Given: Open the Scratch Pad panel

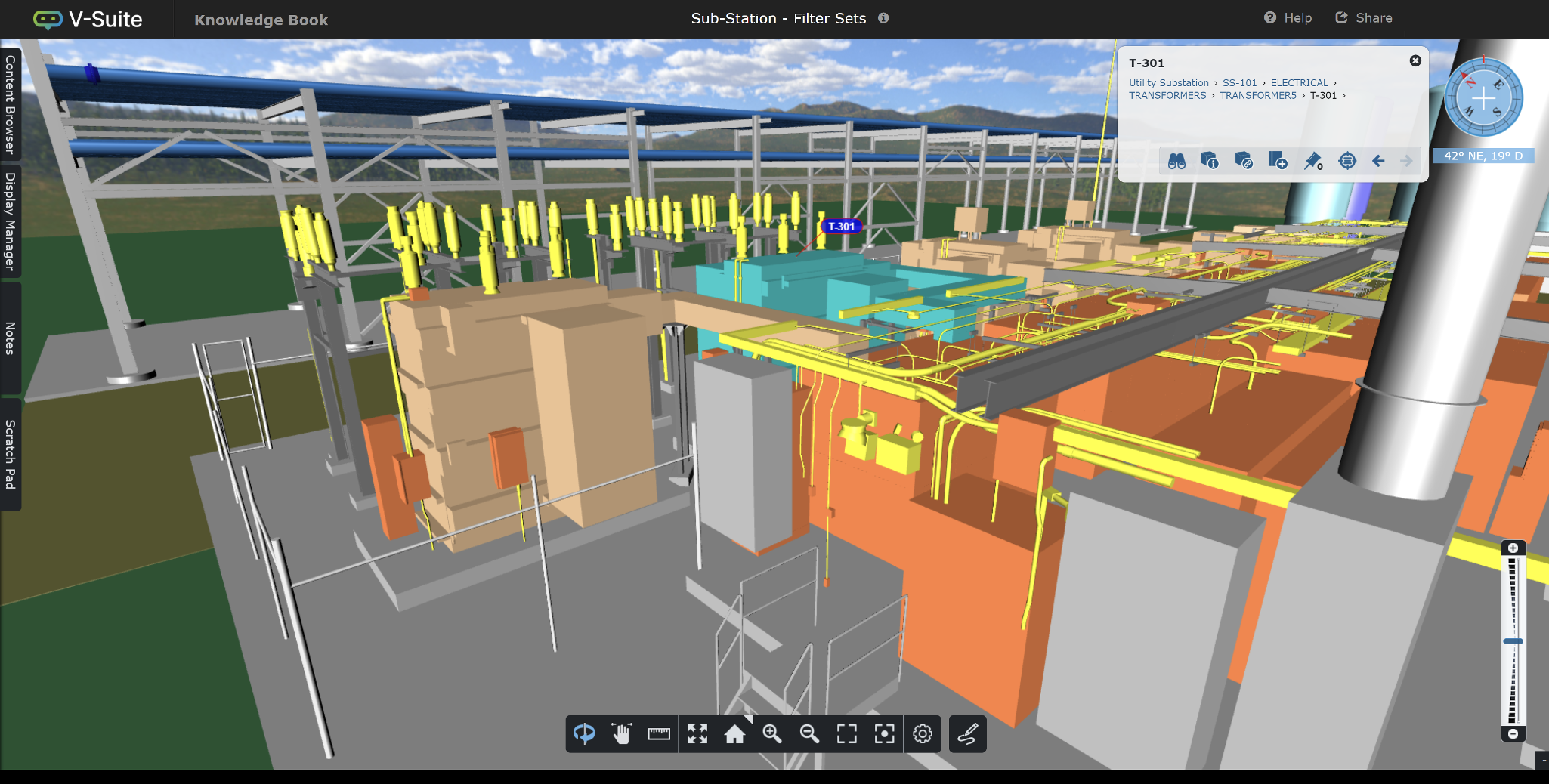Looking at the screenshot, I should (x=10, y=453).
